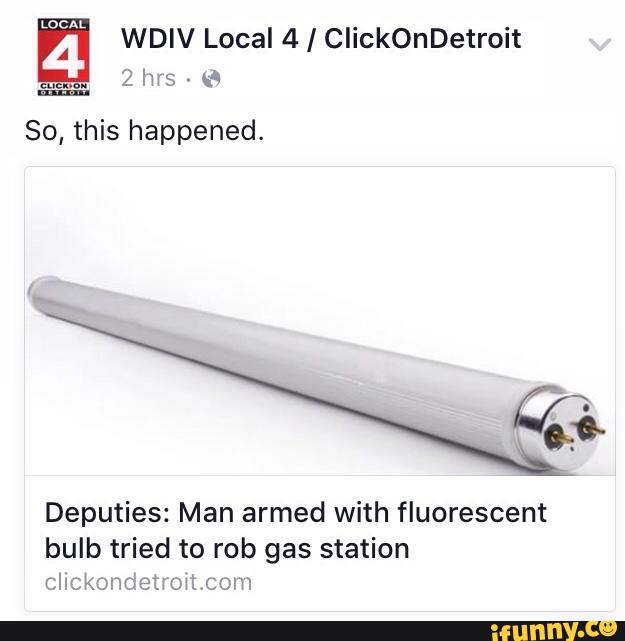Expand the post options chevron

(x=600, y=44)
